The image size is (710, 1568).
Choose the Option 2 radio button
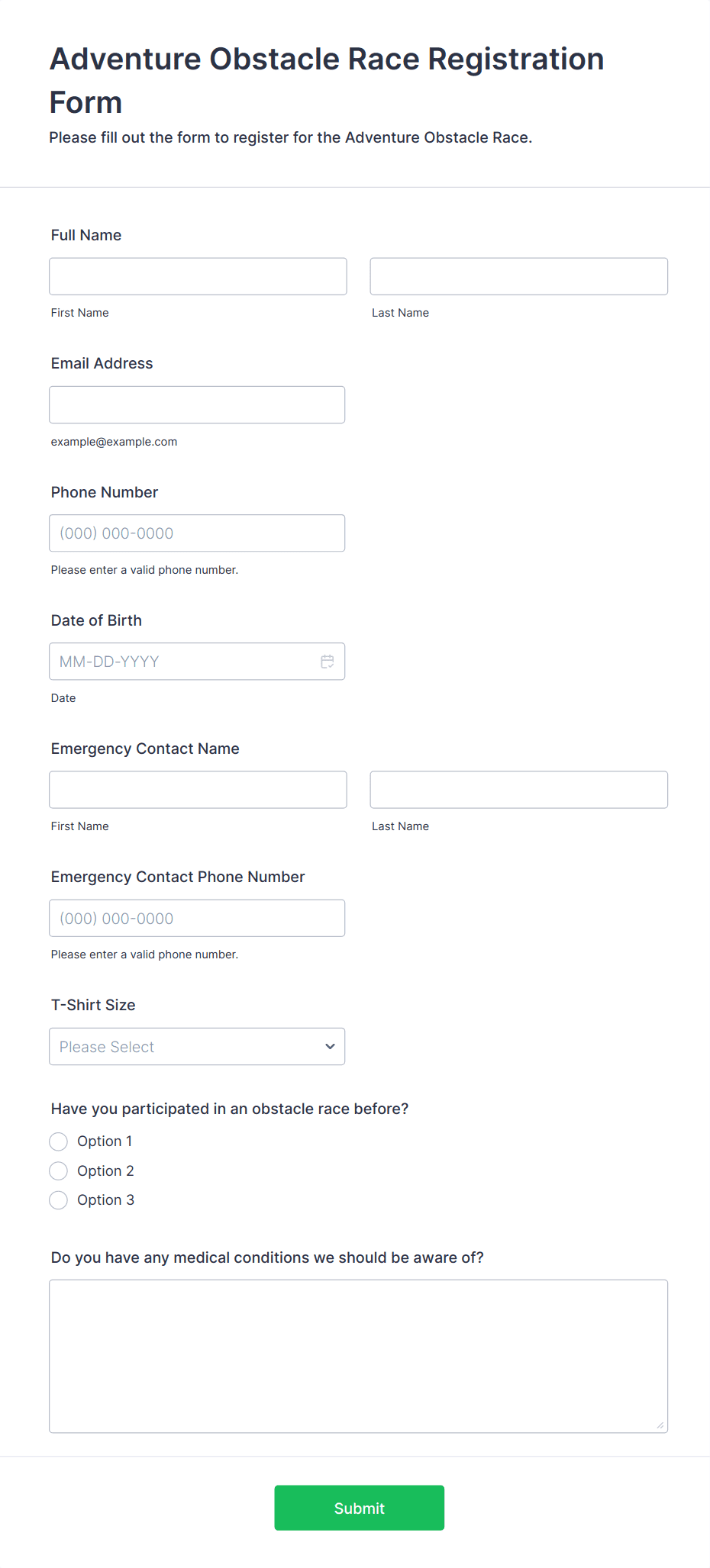pos(59,1171)
